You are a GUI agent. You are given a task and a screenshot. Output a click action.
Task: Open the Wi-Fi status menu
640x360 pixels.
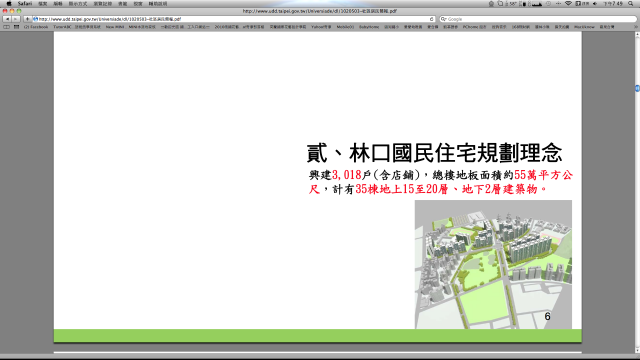pyautogui.click(x=568, y=3)
